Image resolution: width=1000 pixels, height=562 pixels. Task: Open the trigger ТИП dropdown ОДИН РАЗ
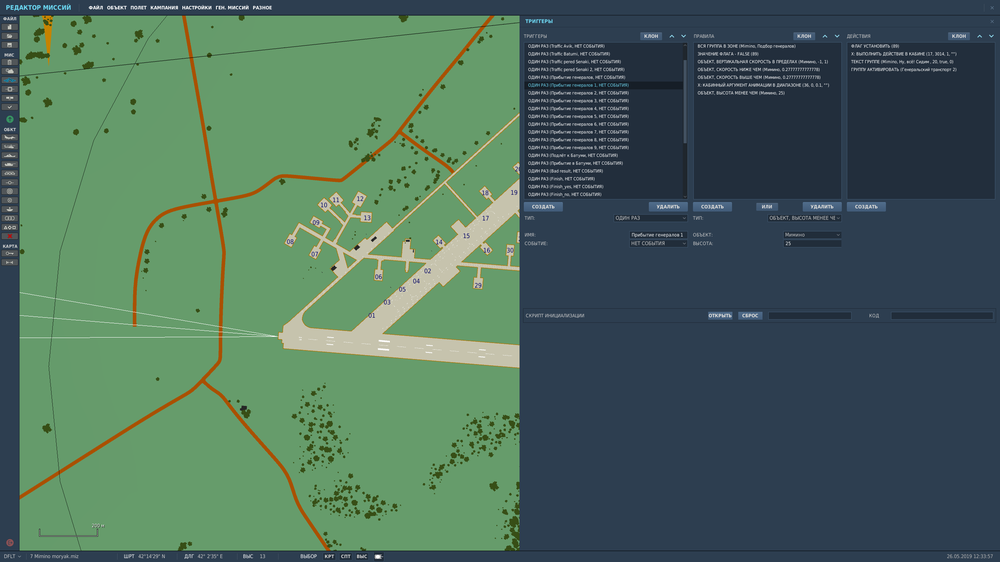[x=650, y=218]
